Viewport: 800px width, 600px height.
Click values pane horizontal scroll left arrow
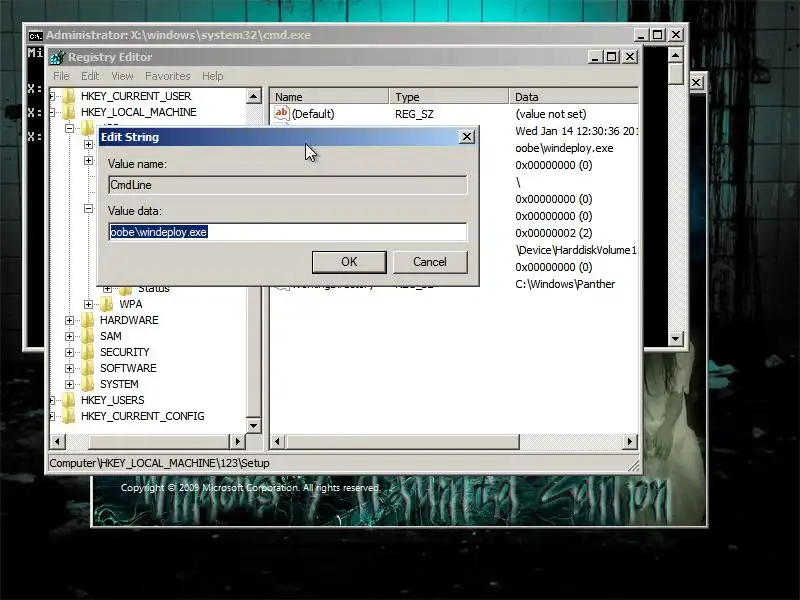coord(278,441)
